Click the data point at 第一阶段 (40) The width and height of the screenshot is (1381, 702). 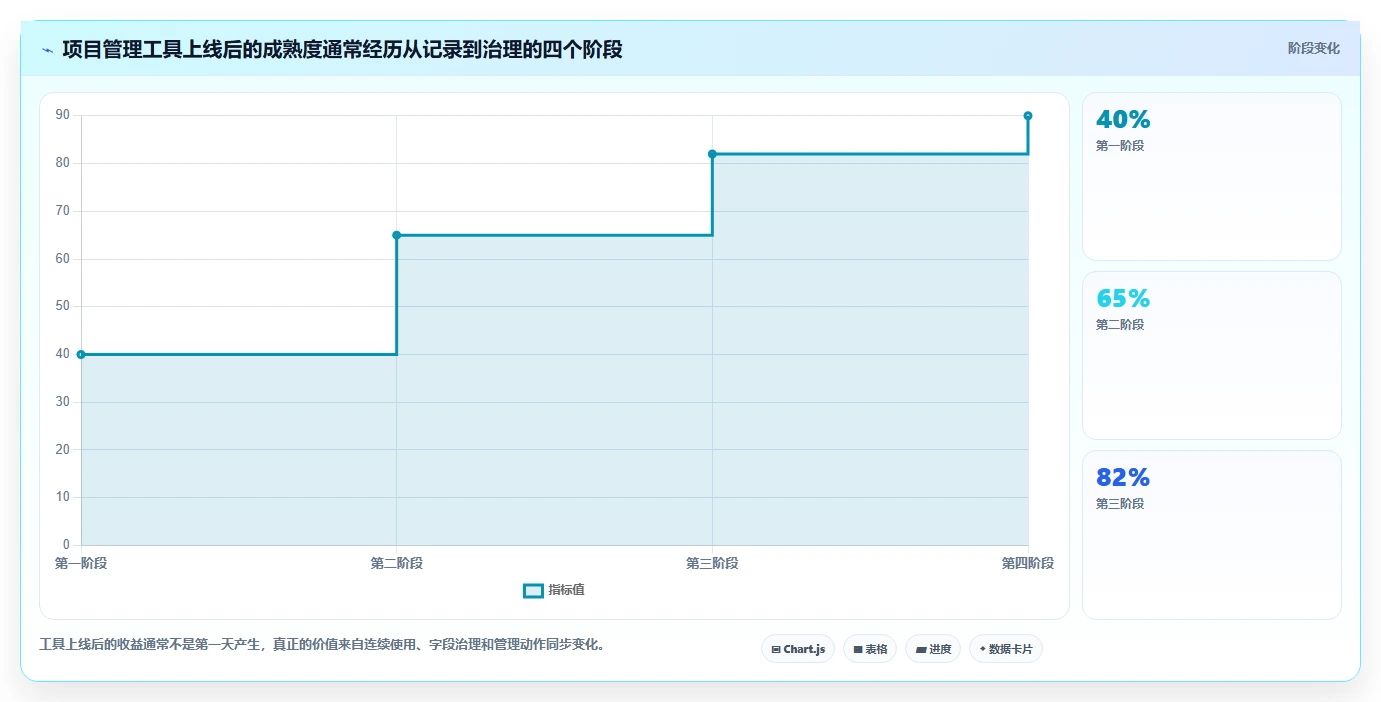(81, 354)
